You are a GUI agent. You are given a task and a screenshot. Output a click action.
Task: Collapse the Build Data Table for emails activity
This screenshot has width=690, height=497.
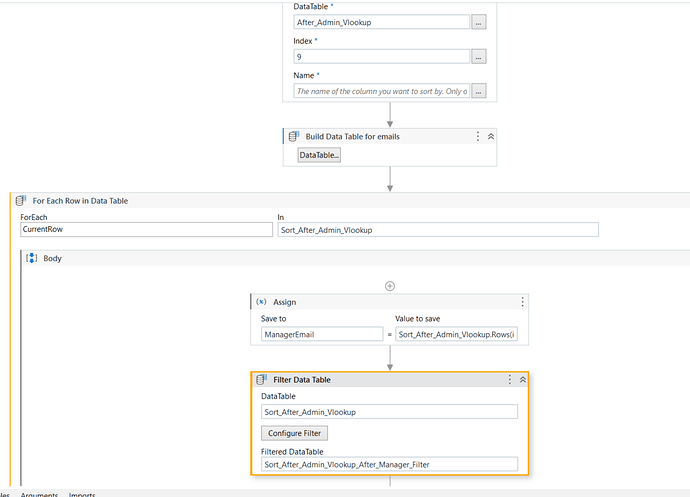(x=491, y=136)
